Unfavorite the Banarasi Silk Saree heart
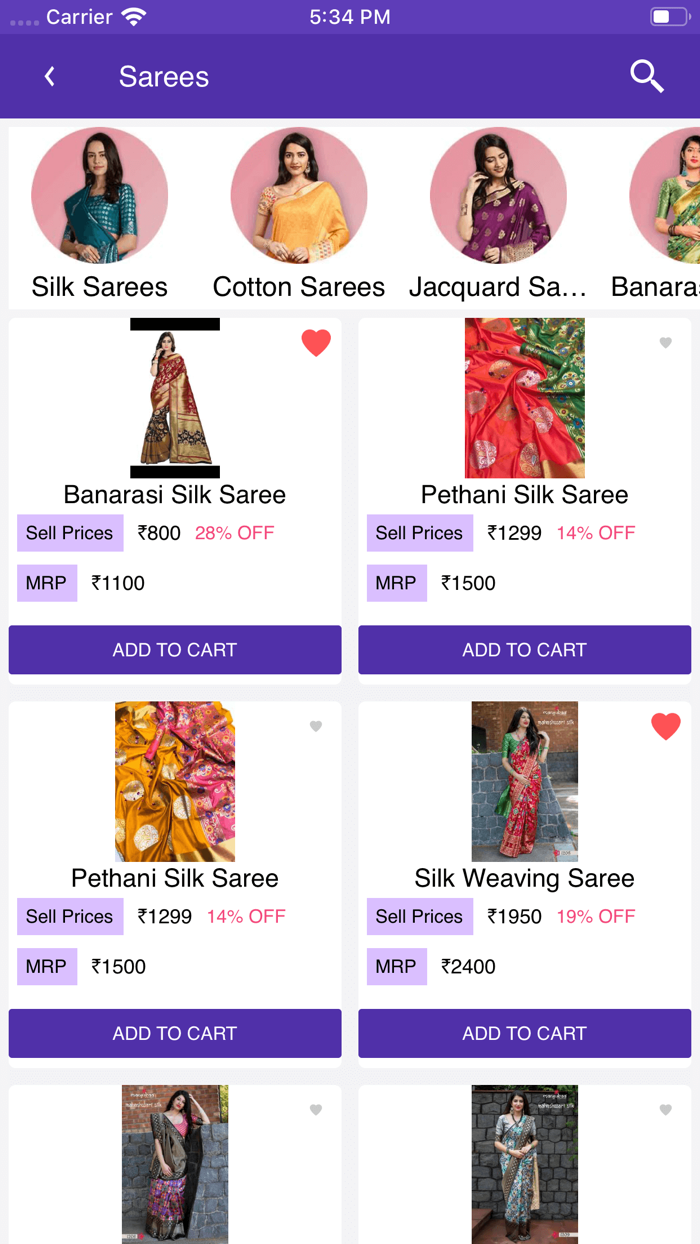This screenshot has width=700, height=1244. pyautogui.click(x=316, y=342)
